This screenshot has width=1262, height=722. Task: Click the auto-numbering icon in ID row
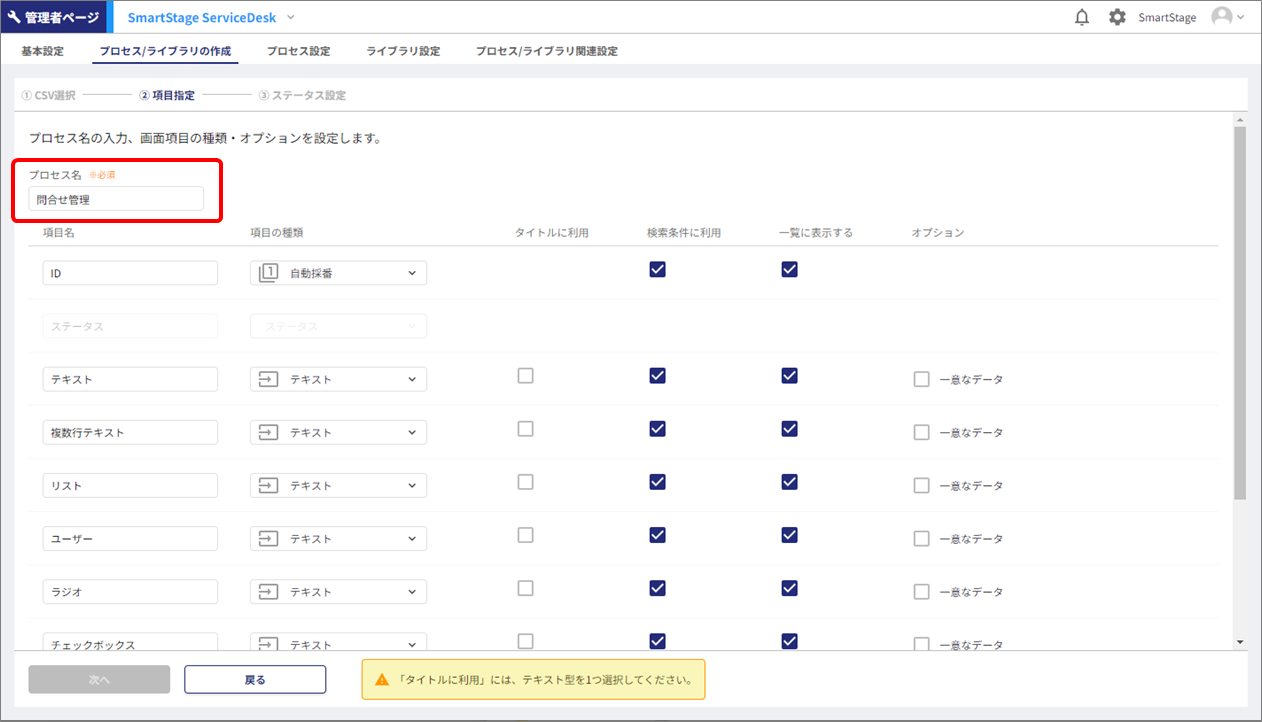tap(268, 273)
